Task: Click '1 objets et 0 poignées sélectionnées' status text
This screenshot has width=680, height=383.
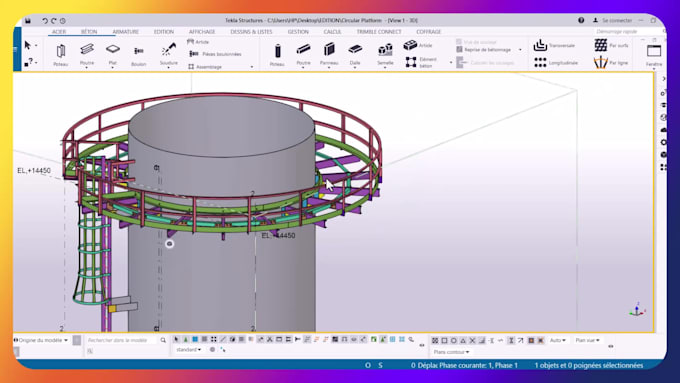Action: tap(588, 365)
